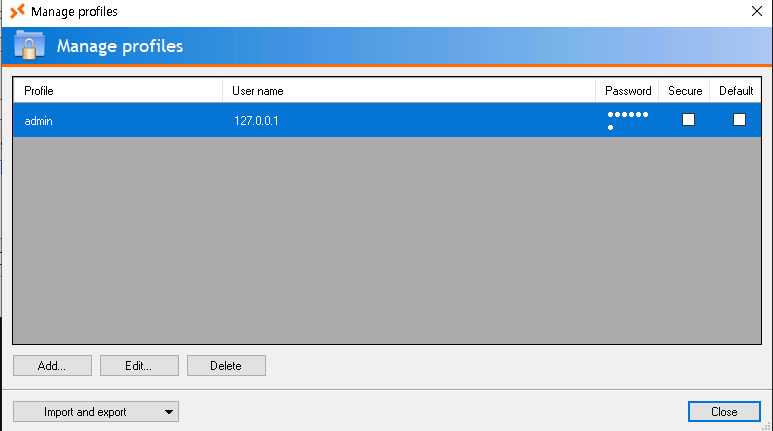Click the Default column header
The width and height of the screenshot is (773, 431).
click(736, 91)
